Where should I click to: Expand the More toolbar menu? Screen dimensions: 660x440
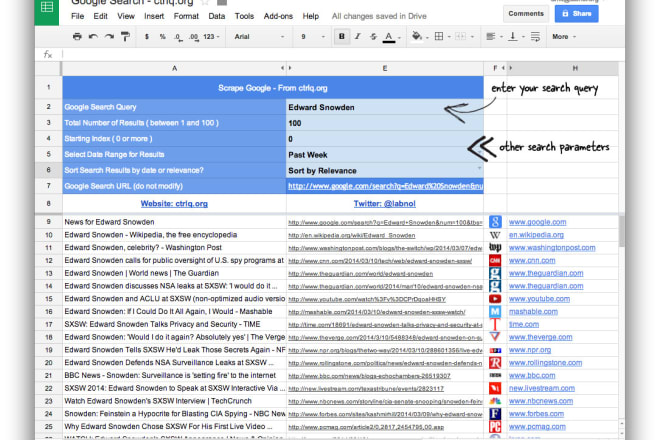(564, 37)
